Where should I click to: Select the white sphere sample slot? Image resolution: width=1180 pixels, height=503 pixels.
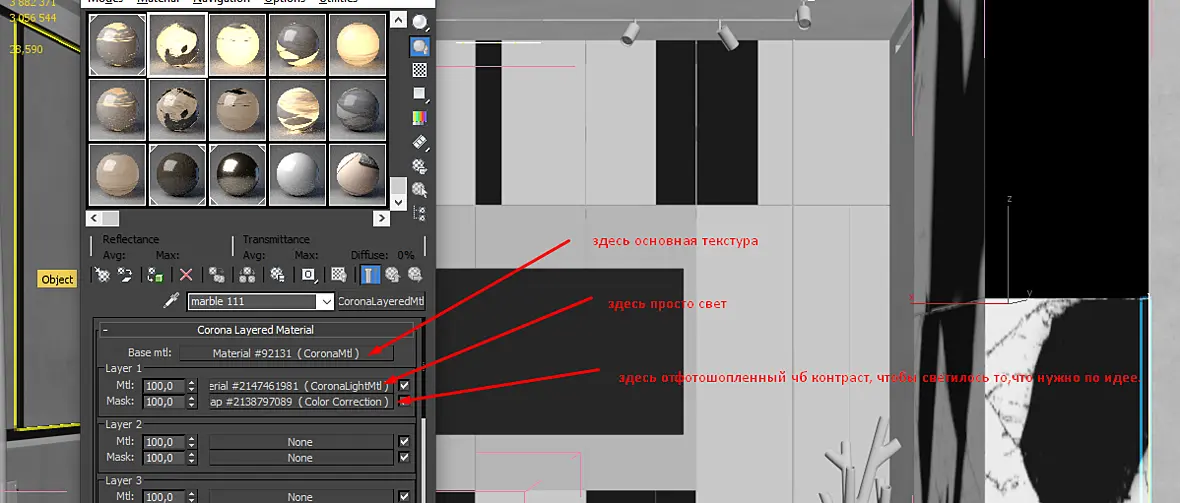298,175
